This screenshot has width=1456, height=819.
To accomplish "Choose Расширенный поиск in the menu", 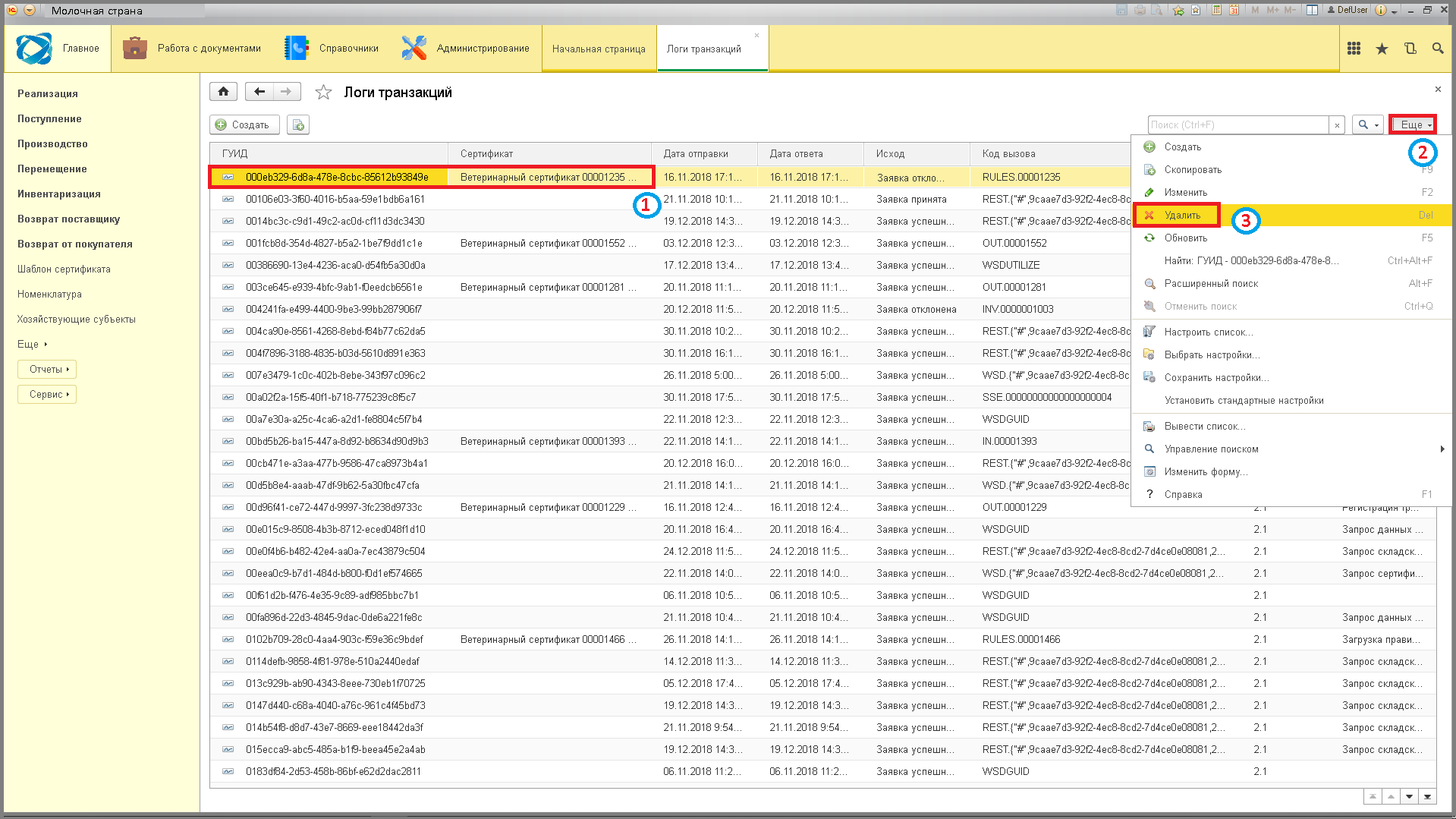I will (1291, 284).
